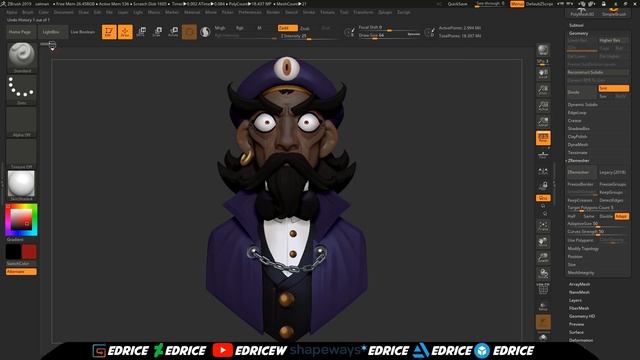Toggle the PolyF line fill icon

pos(543,289)
